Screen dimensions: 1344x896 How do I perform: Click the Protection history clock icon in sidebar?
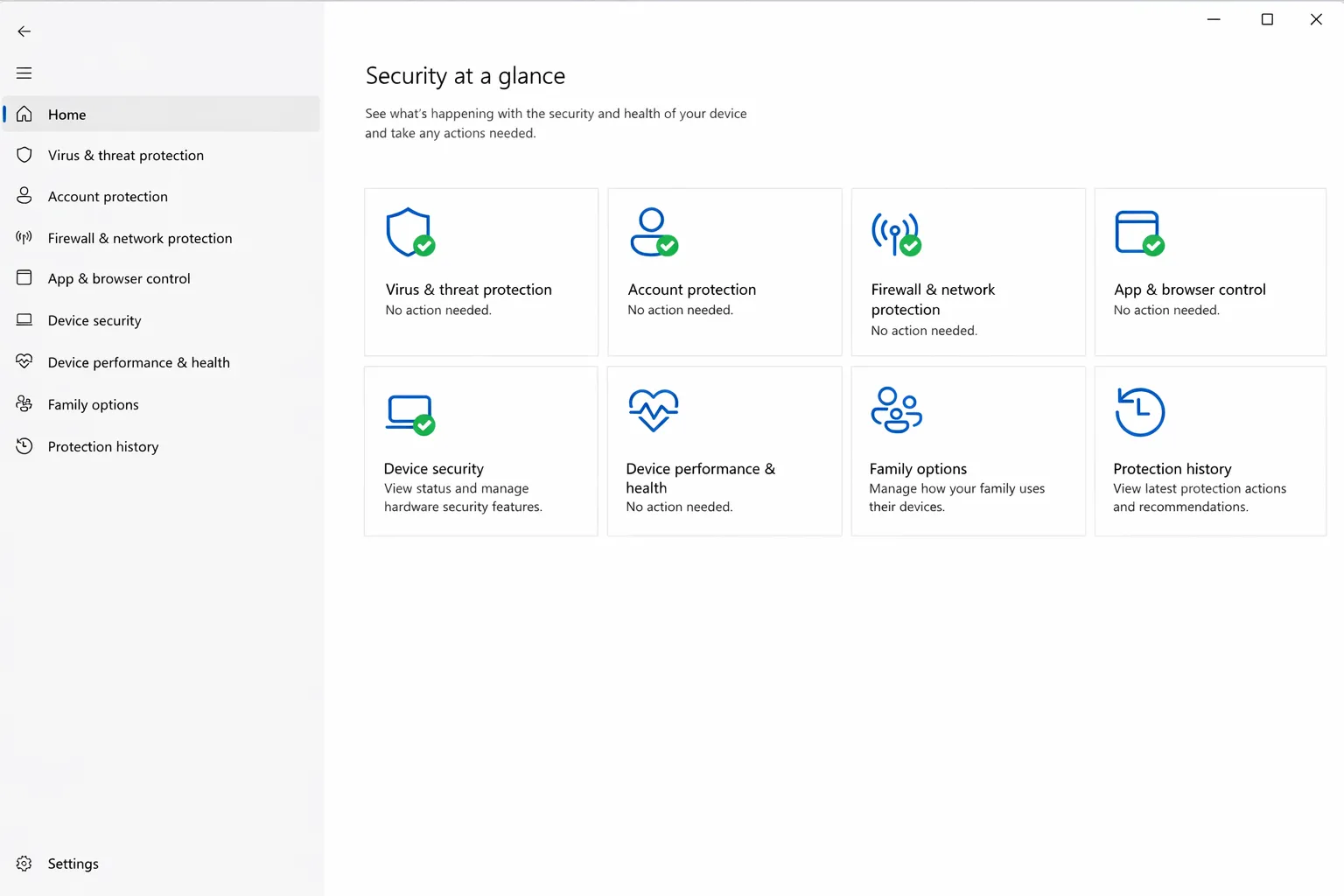coord(24,446)
